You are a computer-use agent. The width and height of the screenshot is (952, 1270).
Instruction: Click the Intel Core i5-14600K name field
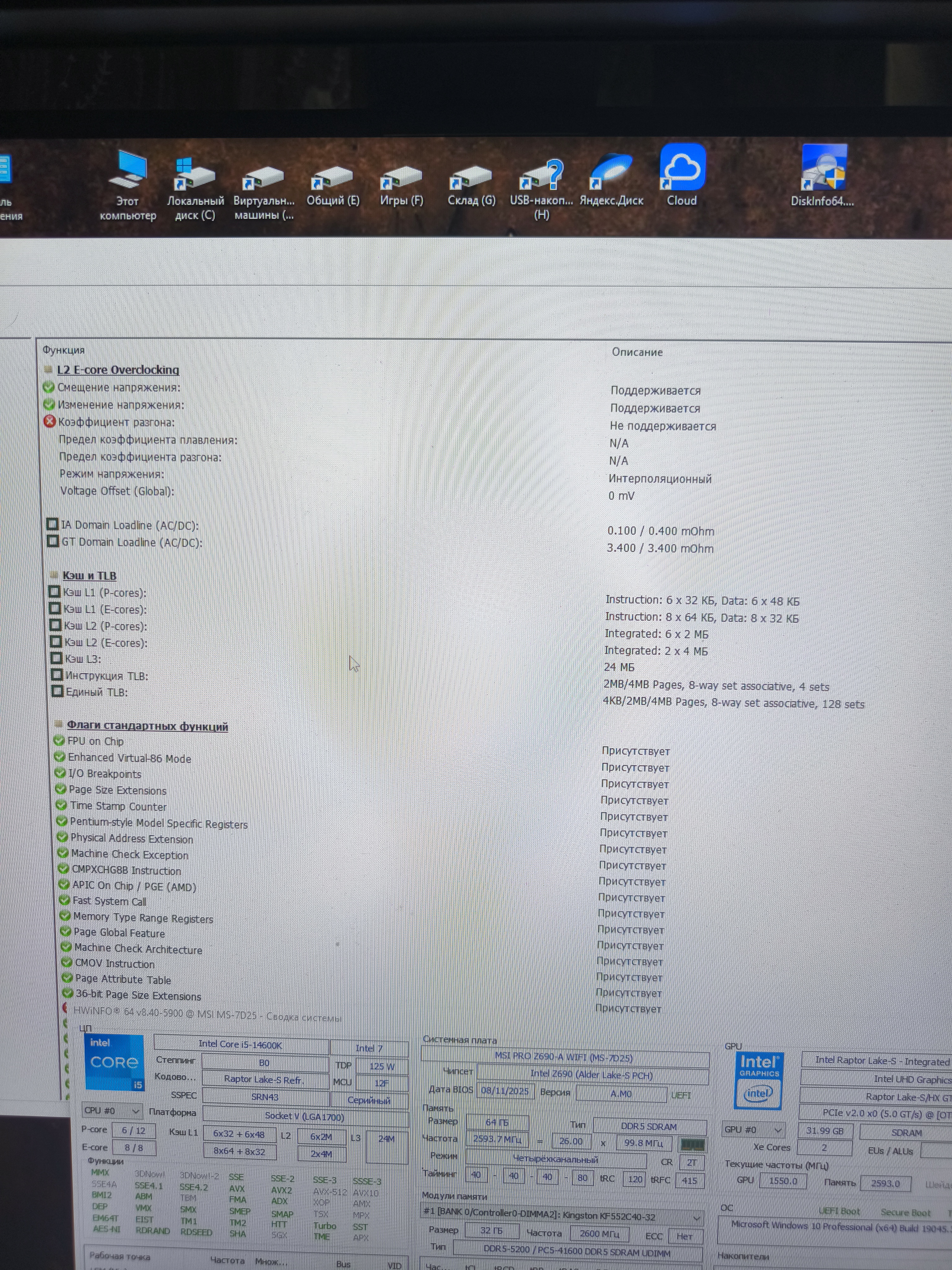(240, 1045)
